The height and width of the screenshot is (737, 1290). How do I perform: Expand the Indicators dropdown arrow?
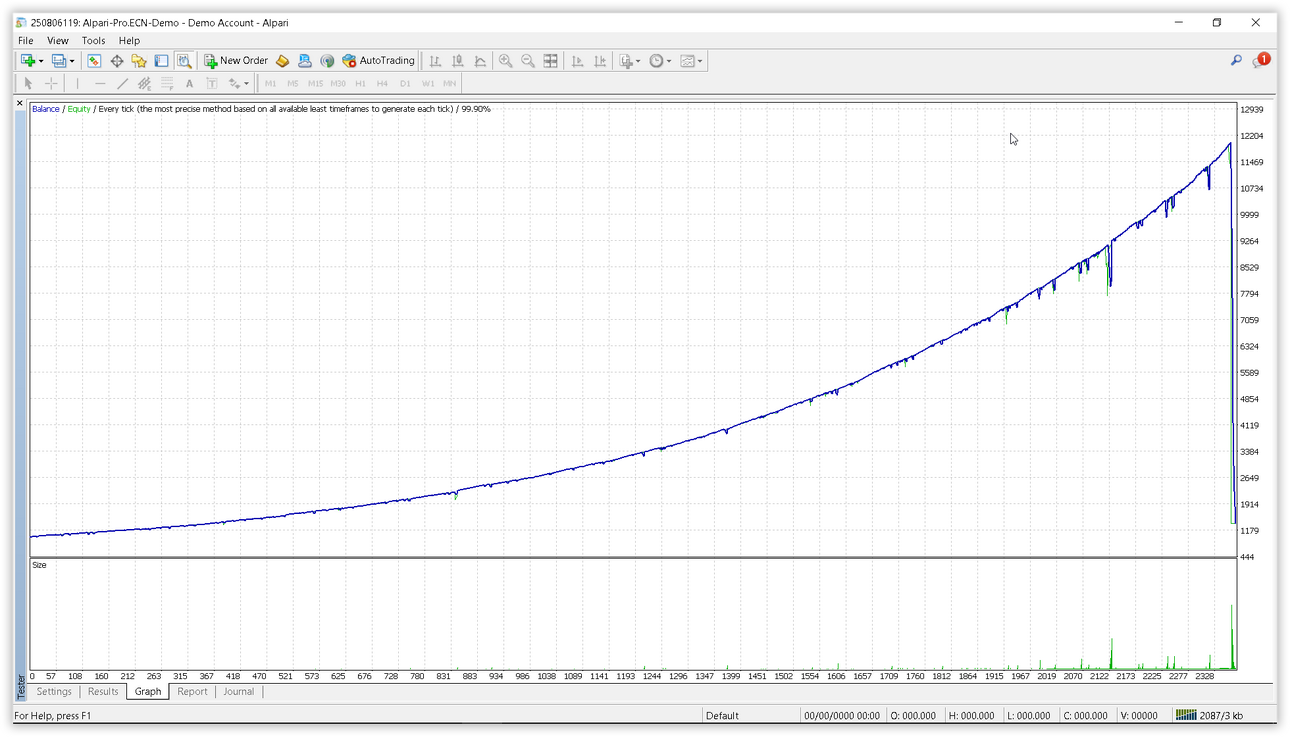click(x=638, y=61)
